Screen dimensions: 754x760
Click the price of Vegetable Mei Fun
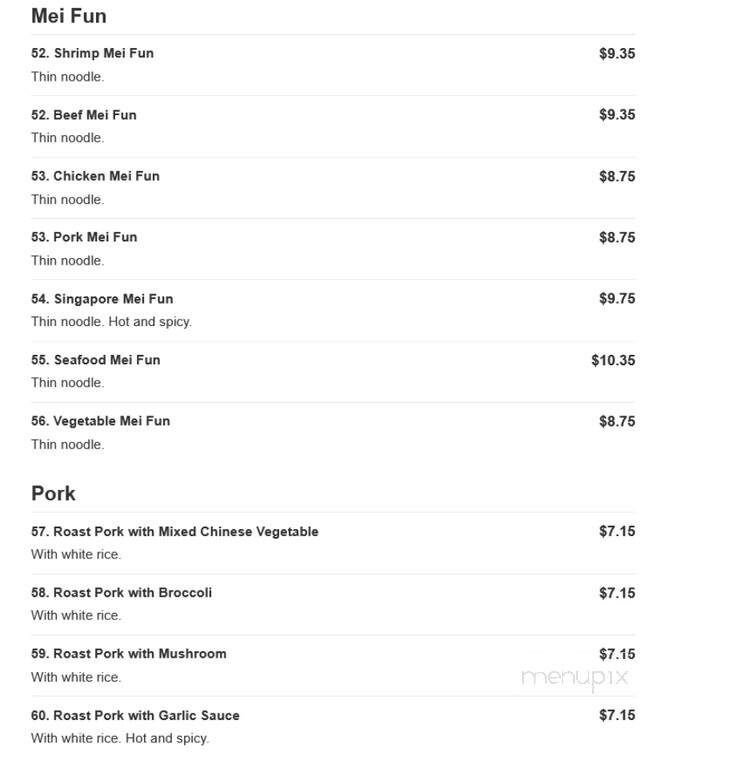point(617,421)
